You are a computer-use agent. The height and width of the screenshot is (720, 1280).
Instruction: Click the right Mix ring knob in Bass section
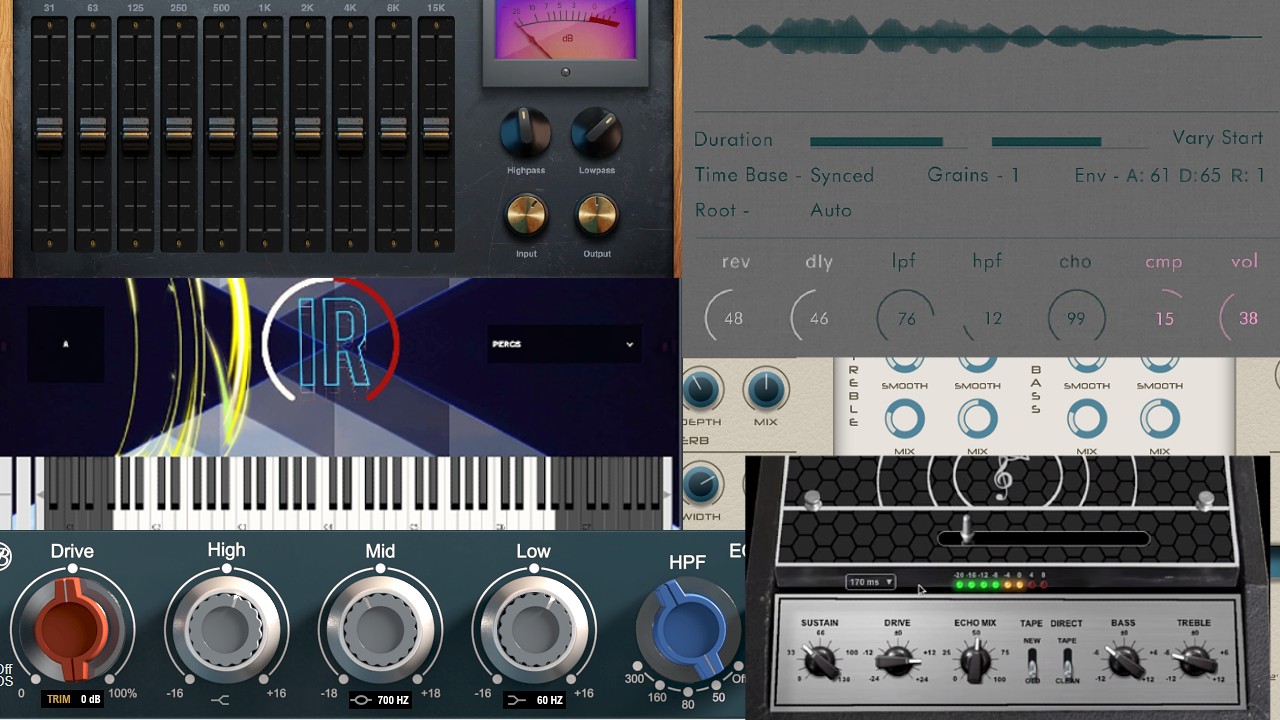pyautogui.click(x=1160, y=419)
